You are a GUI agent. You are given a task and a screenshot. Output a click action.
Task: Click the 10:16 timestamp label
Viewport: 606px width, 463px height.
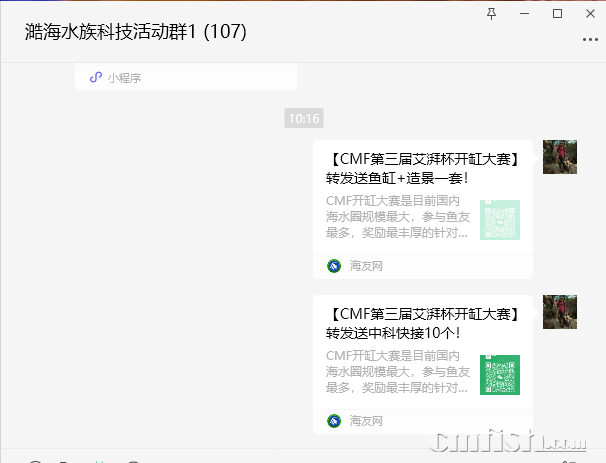pyautogui.click(x=304, y=118)
